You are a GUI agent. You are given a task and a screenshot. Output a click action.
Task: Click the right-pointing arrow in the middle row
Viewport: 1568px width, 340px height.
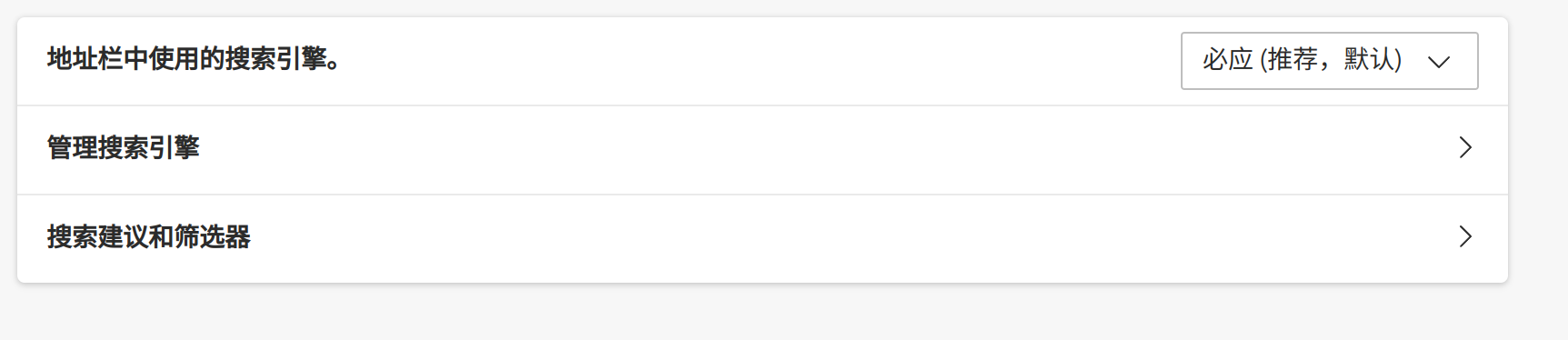1465,147
